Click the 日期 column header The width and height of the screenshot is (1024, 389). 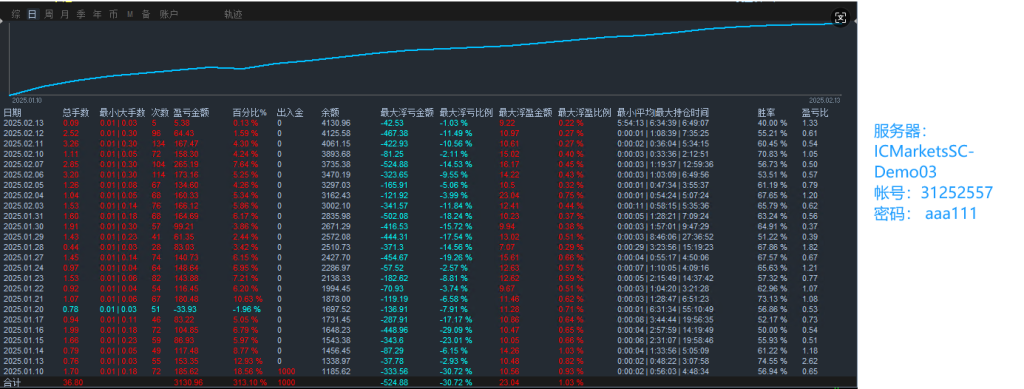click(12, 112)
